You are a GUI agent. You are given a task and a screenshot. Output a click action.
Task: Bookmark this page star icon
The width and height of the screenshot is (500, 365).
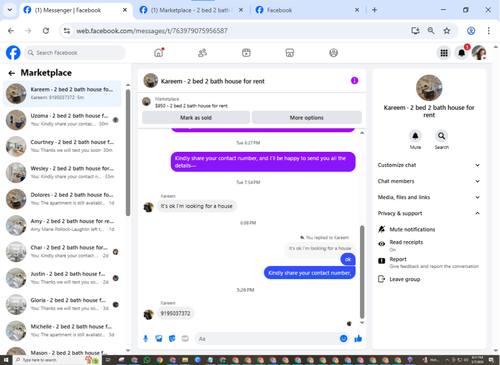click(447, 31)
